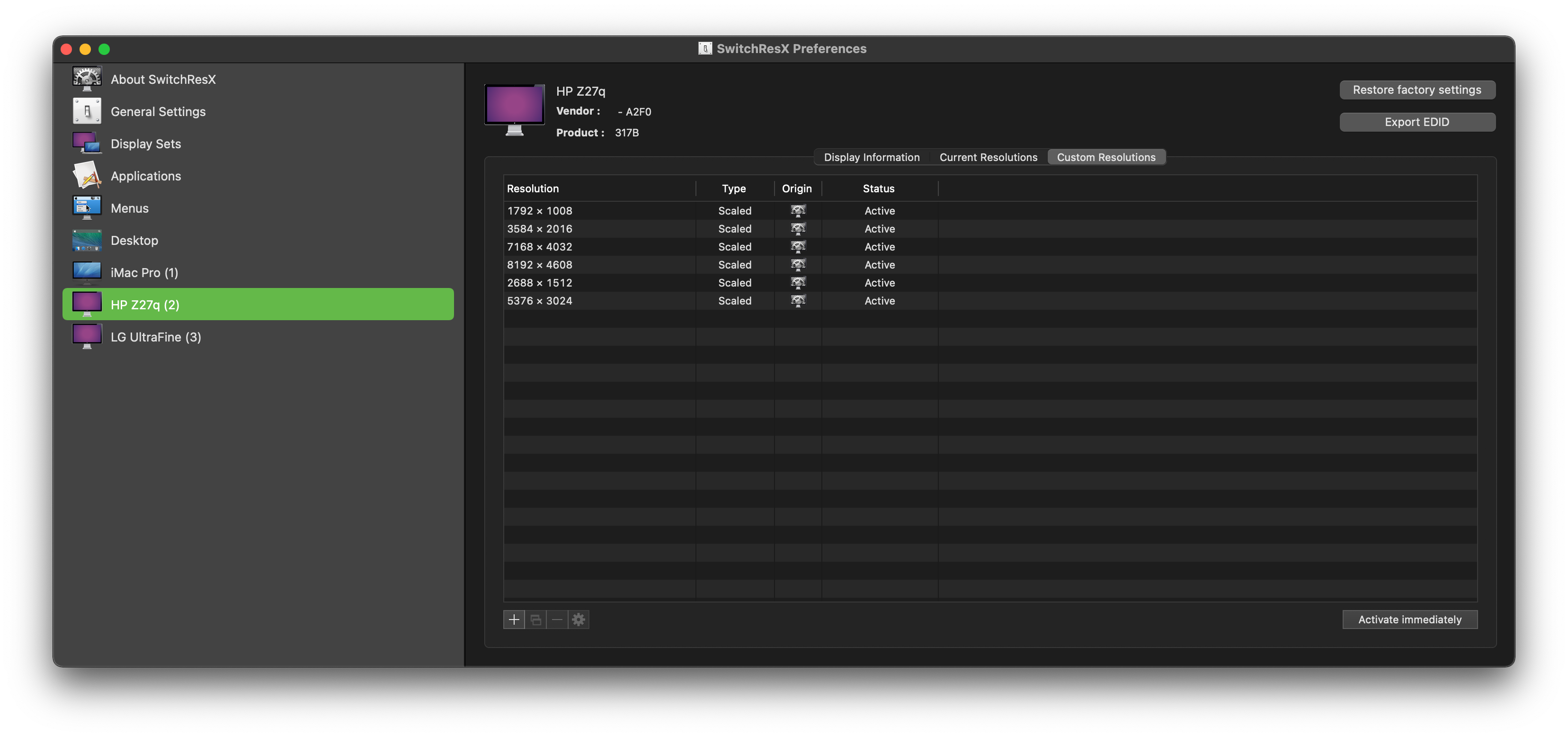Click the Export EDID button

click(1417, 122)
